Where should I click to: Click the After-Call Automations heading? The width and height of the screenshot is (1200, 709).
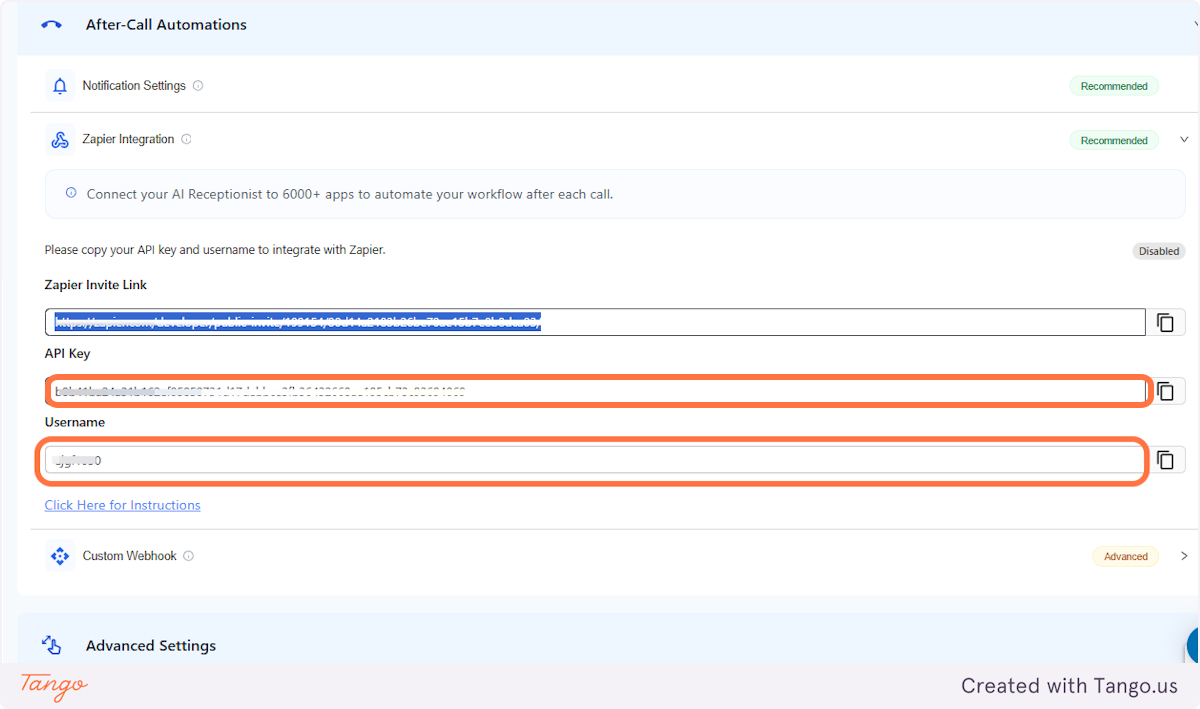(166, 25)
